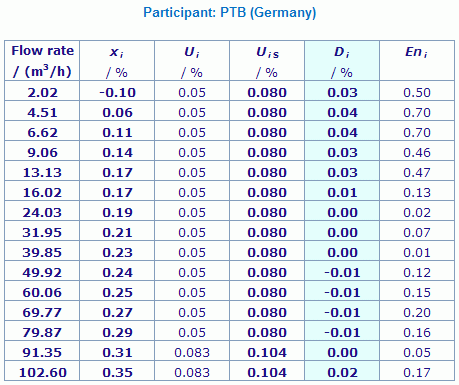The height and width of the screenshot is (385, 459).
Task: Click the Eni value 0.02
Action: [417, 211]
